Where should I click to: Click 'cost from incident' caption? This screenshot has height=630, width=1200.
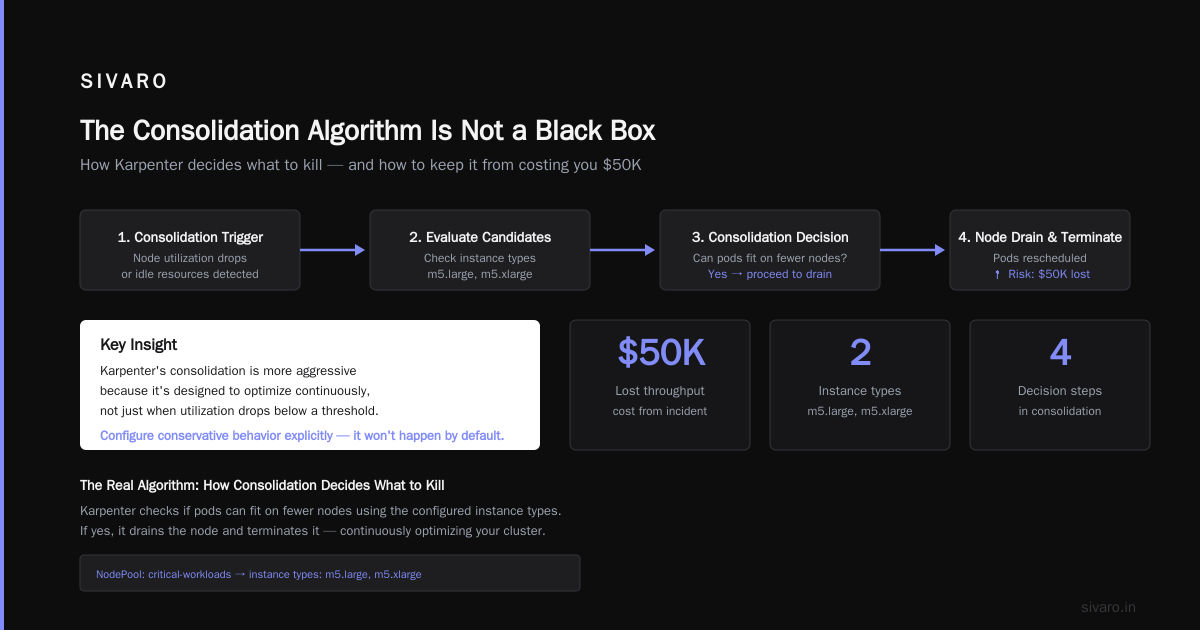pyautogui.click(x=660, y=411)
